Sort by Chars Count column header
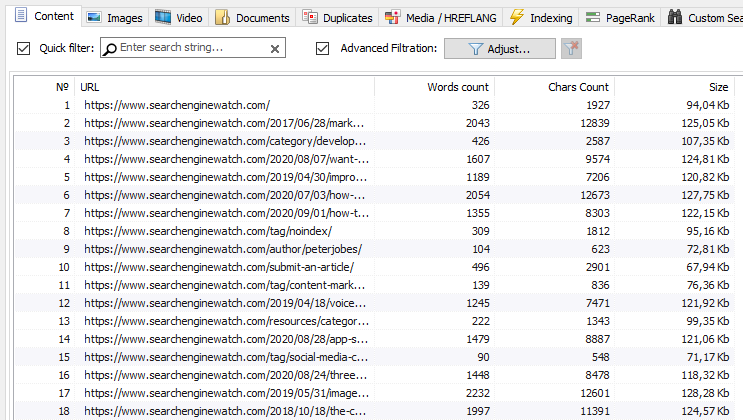Image resolution: width=743 pixels, height=420 pixels. pos(555,87)
